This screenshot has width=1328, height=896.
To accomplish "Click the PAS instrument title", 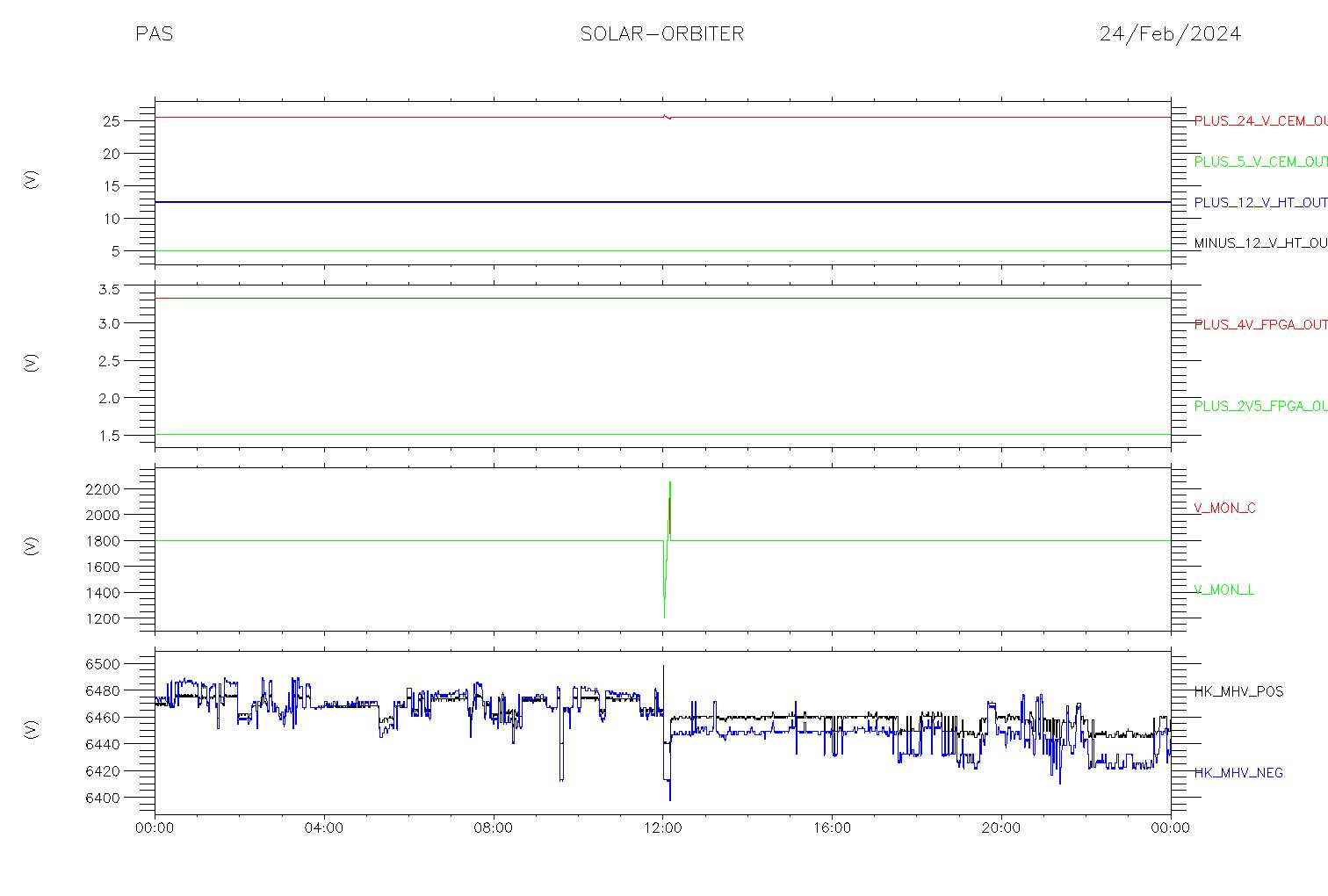I will [x=155, y=34].
